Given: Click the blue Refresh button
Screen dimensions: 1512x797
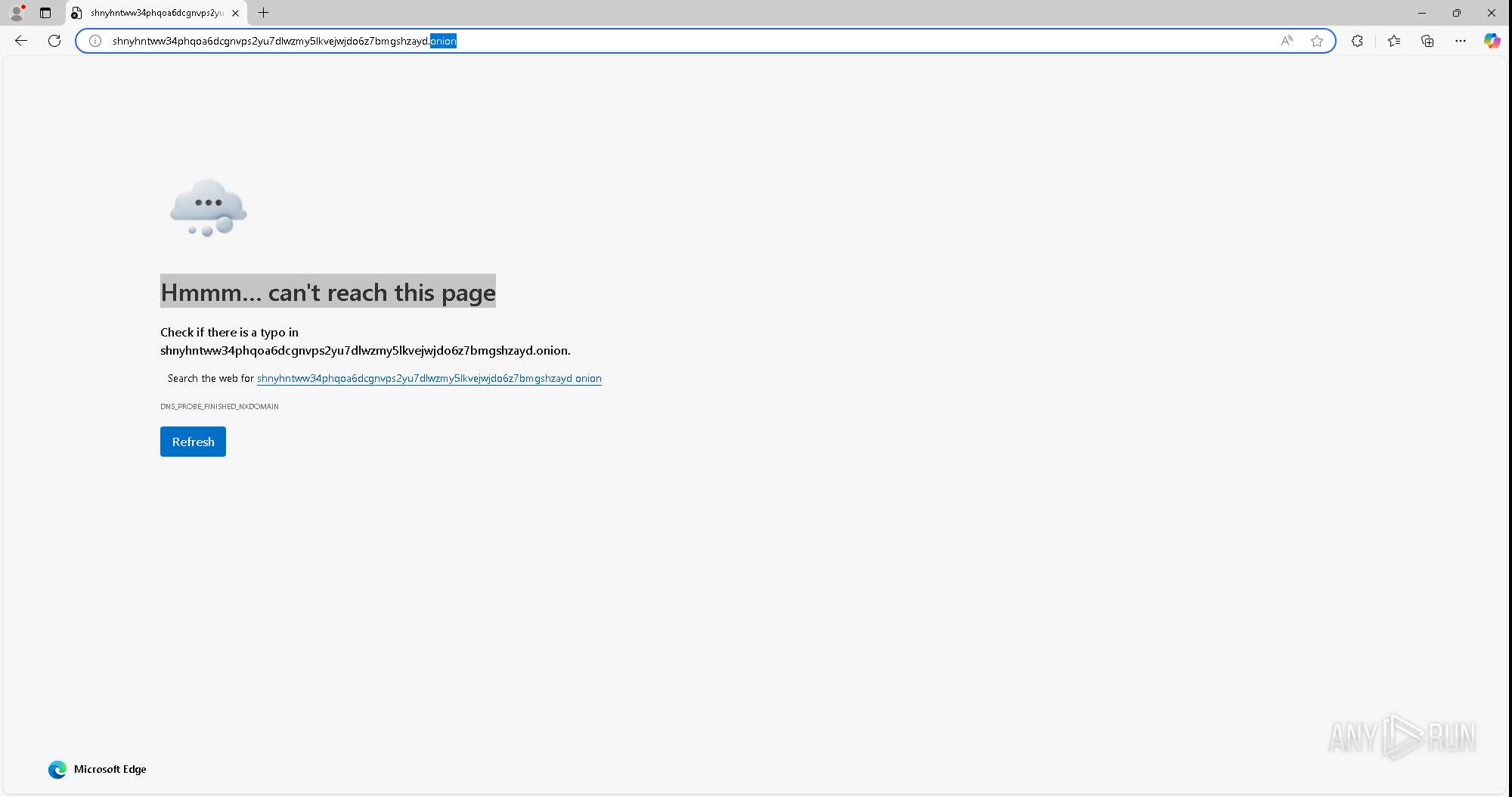Looking at the screenshot, I should [x=193, y=442].
